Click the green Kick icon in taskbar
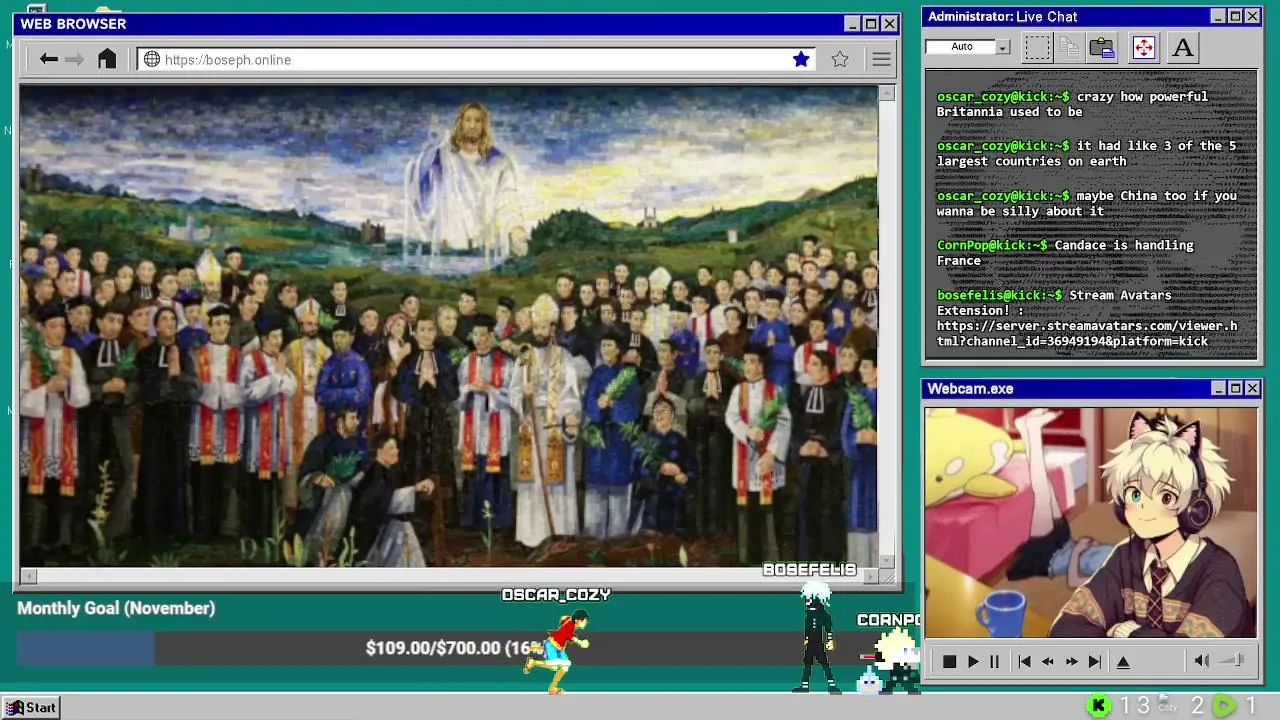Image resolution: width=1280 pixels, height=720 pixels. 1098,706
